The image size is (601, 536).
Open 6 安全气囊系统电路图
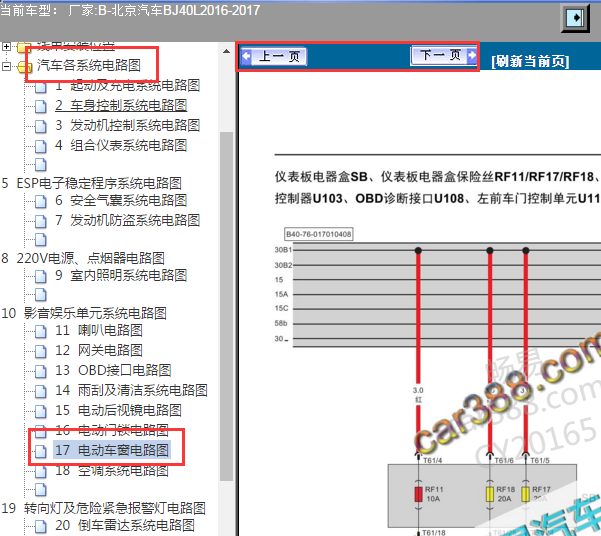pyautogui.click(x=121, y=200)
